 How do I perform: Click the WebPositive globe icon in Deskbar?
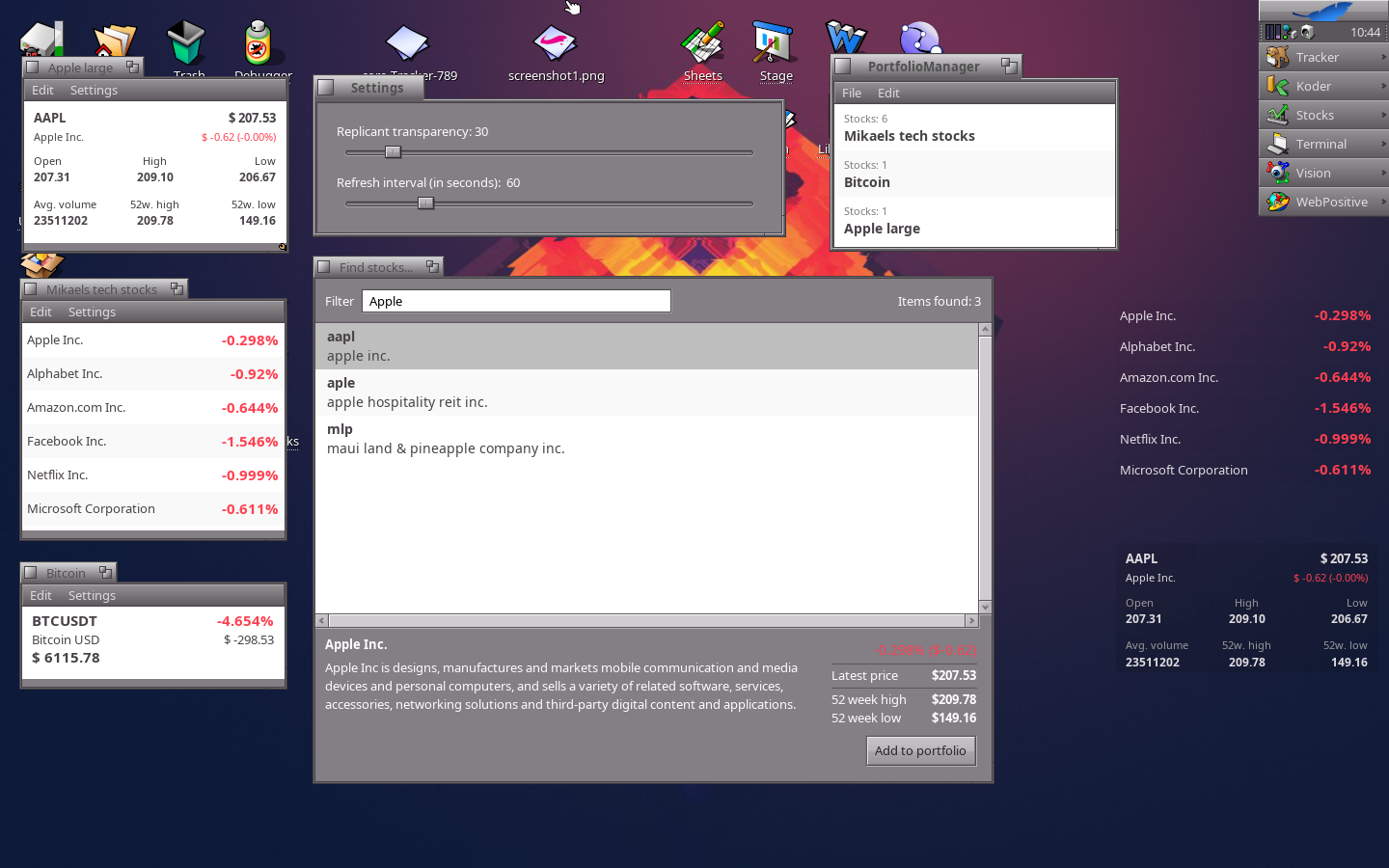coord(1278,202)
